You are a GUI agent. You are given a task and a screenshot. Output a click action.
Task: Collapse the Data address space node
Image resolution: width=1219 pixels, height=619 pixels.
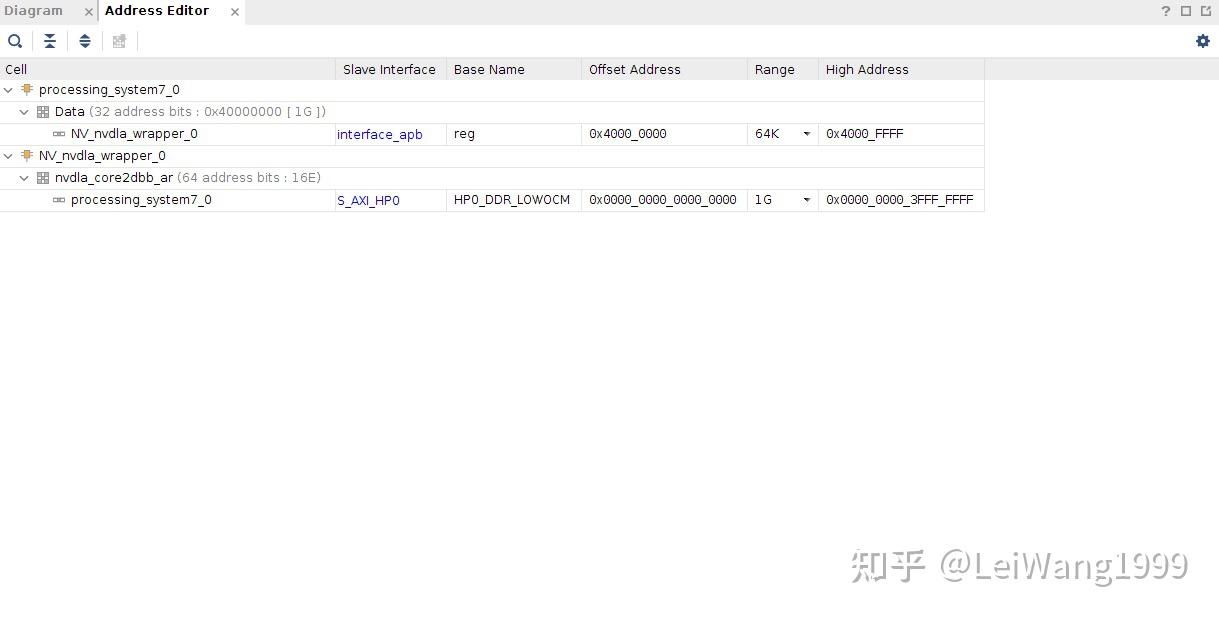(24, 111)
